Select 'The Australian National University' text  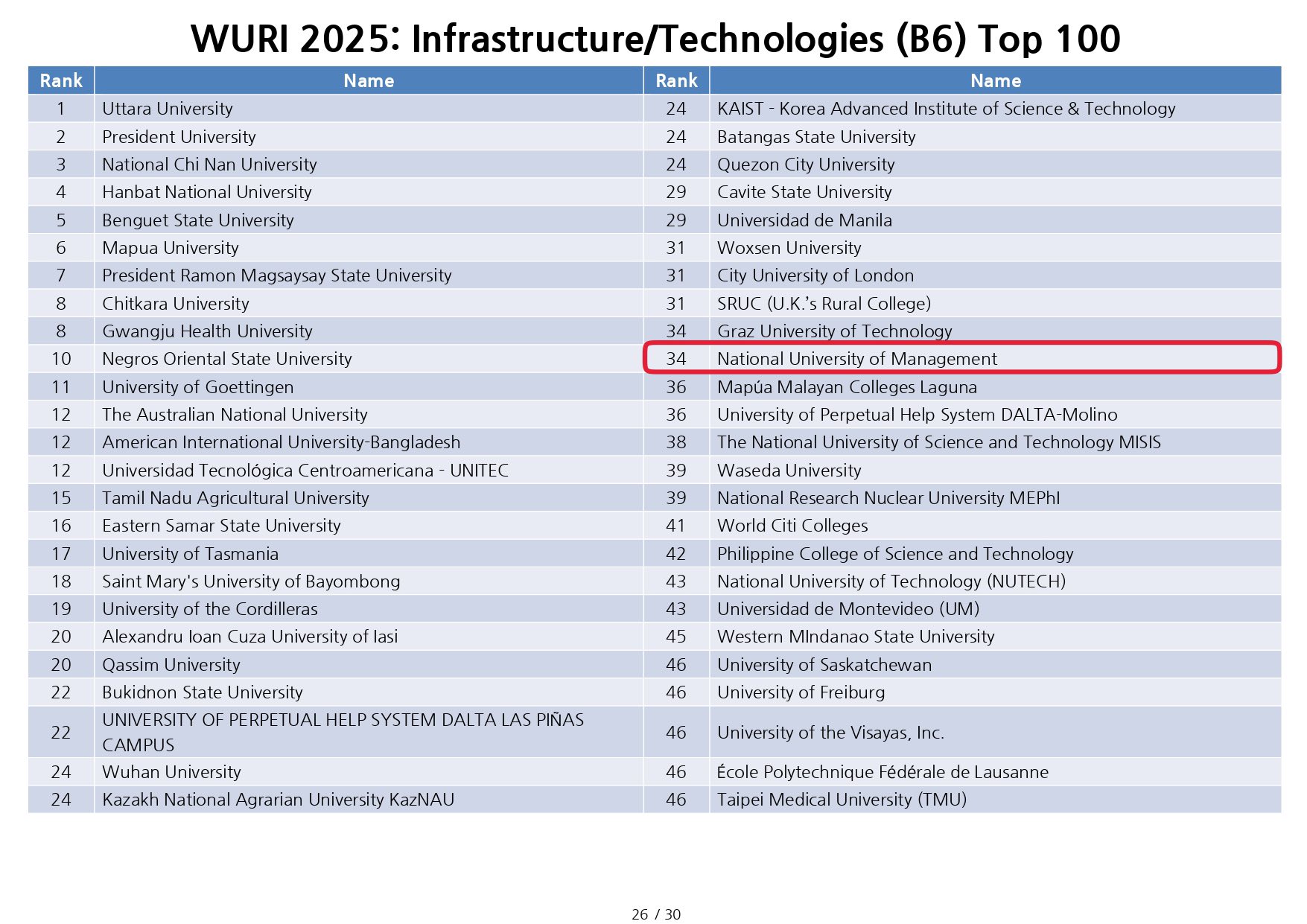(x=235, y=415)
